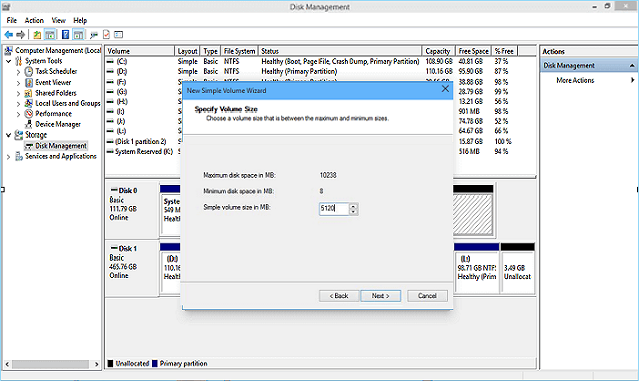Sort by the Capacity column header
Viewport: 639px width, 381px height.
pyautogui.click(x=438, y=51)
